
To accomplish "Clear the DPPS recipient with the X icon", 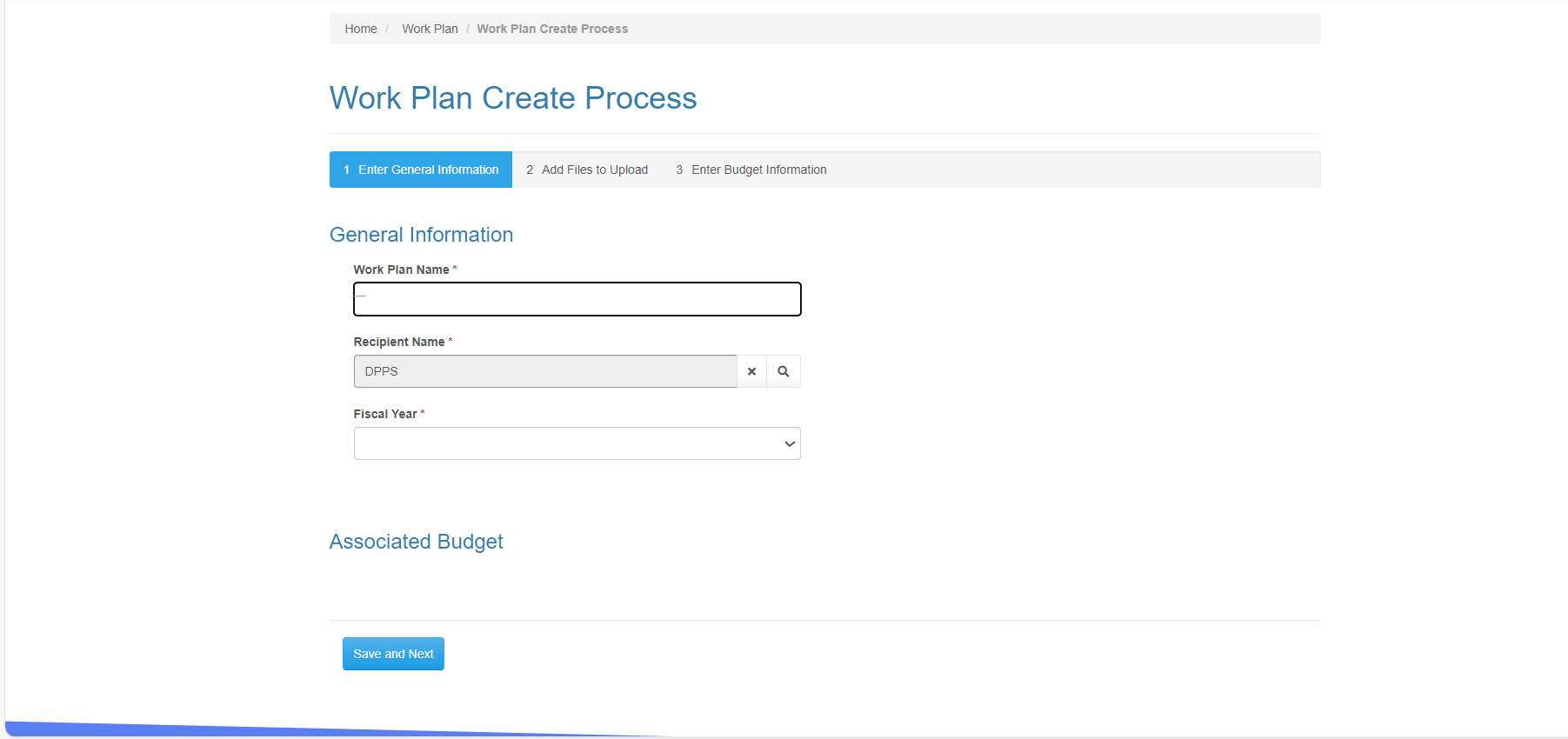I will [x=751, y=371].
